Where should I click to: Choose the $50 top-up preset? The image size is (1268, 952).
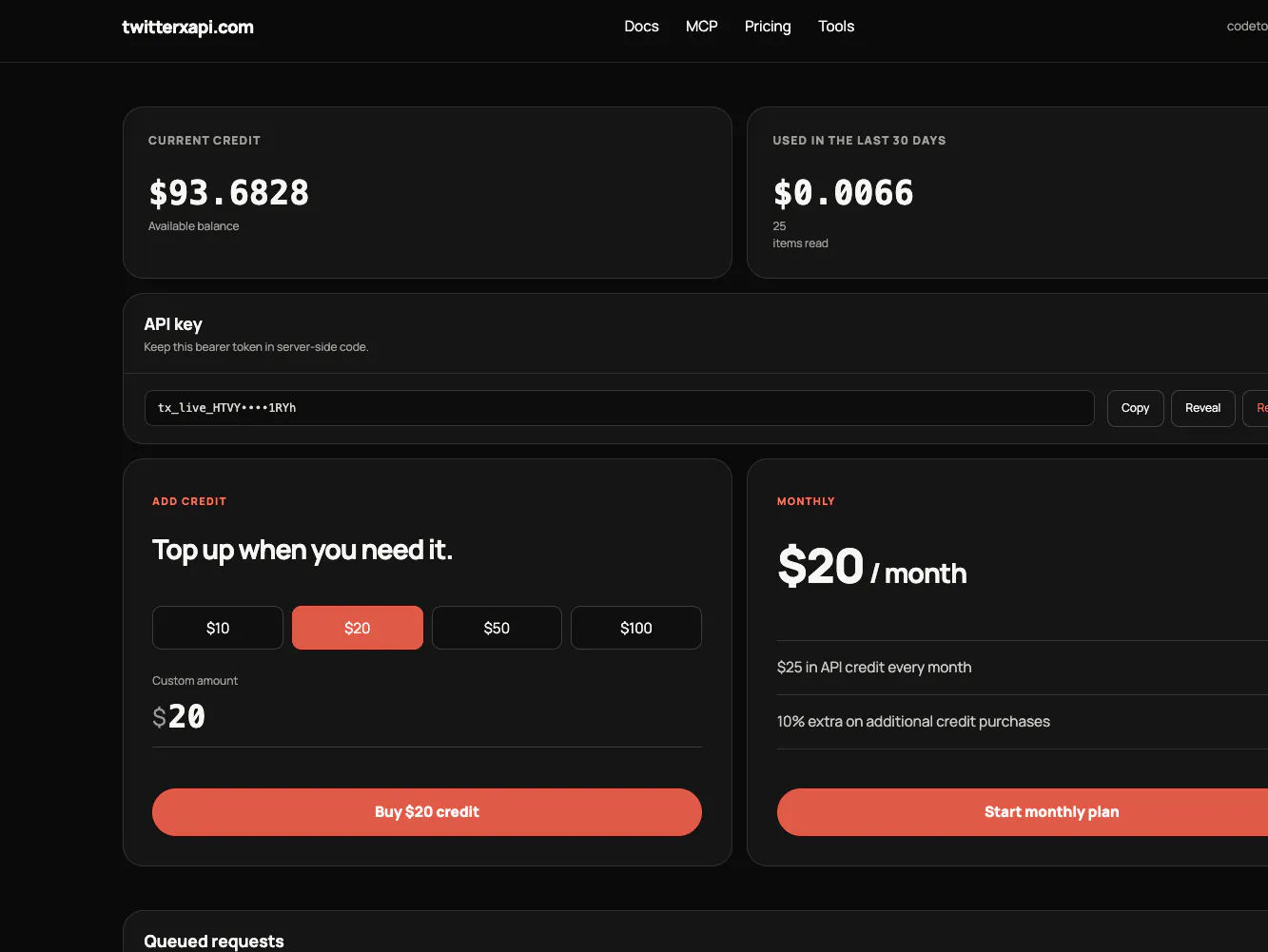(497, 628)
